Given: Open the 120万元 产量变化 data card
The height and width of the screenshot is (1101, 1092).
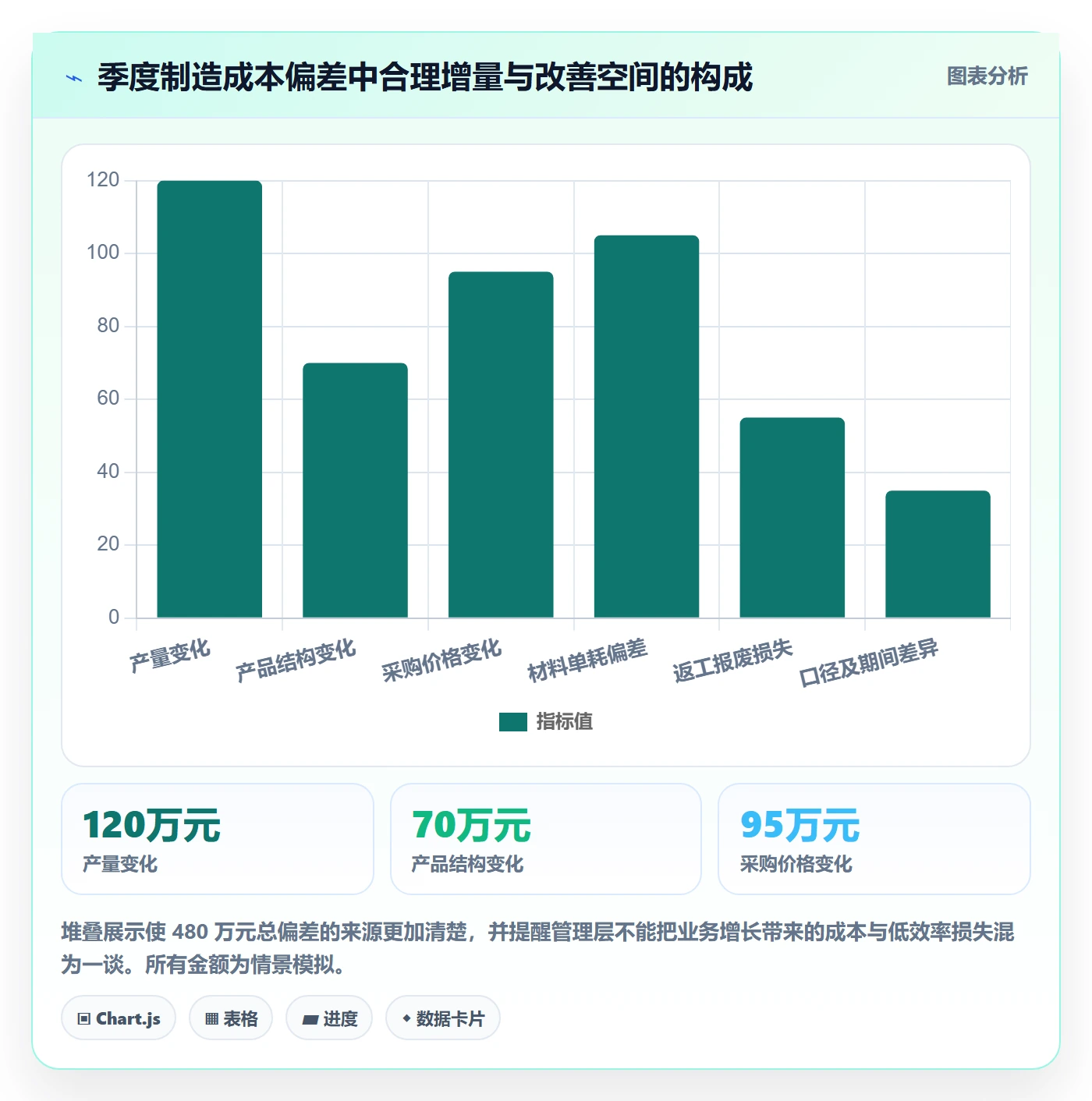Looking at the screenshot, I should 218,839.
